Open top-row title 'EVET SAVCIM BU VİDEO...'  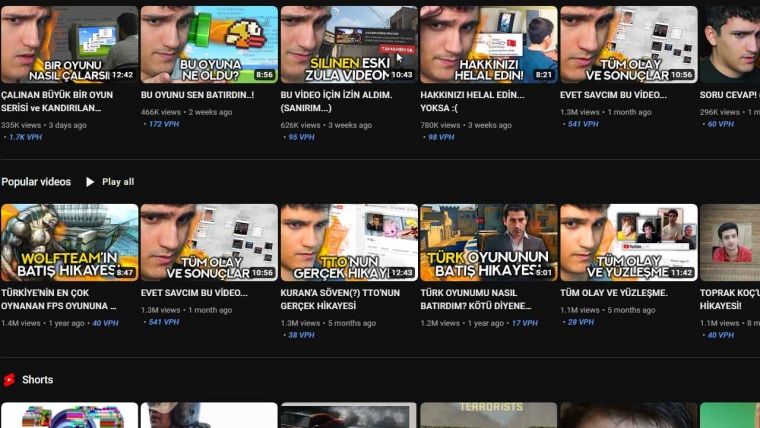pyautogui.click(x=613, y=95)
